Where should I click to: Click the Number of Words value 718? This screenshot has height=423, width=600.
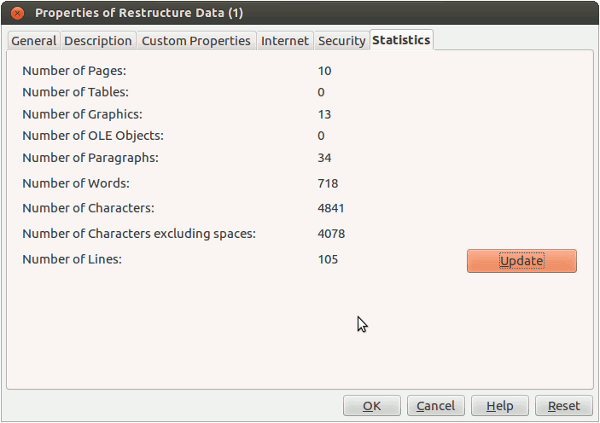point(328,183)
